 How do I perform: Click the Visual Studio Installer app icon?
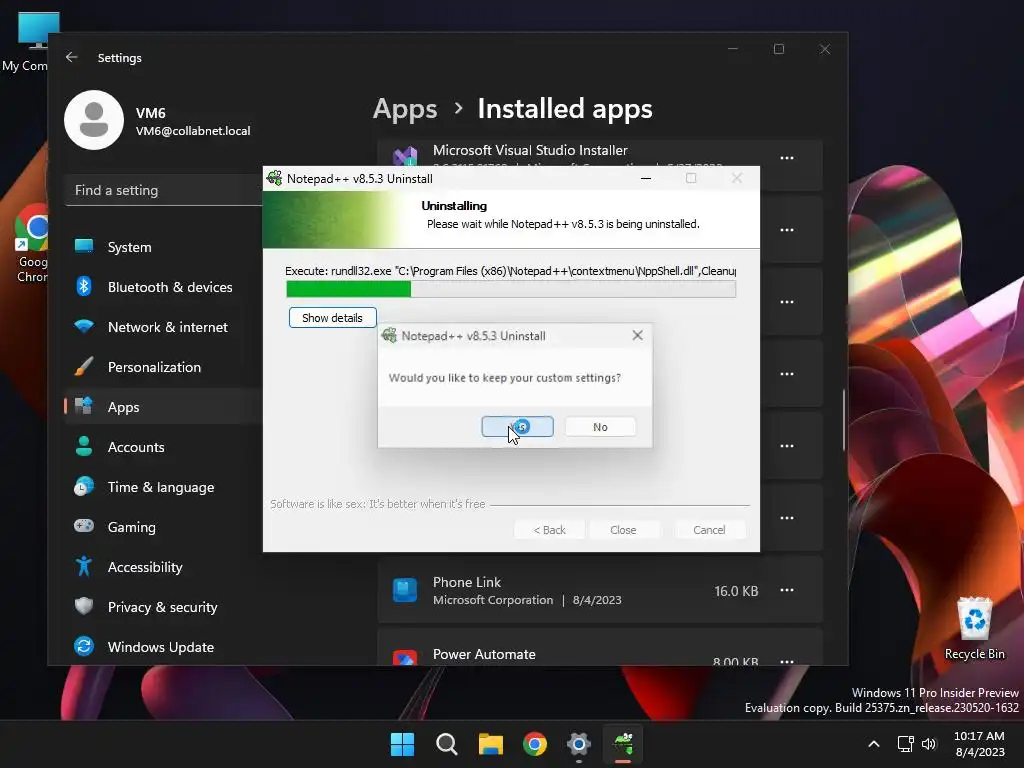pos(405,156)
